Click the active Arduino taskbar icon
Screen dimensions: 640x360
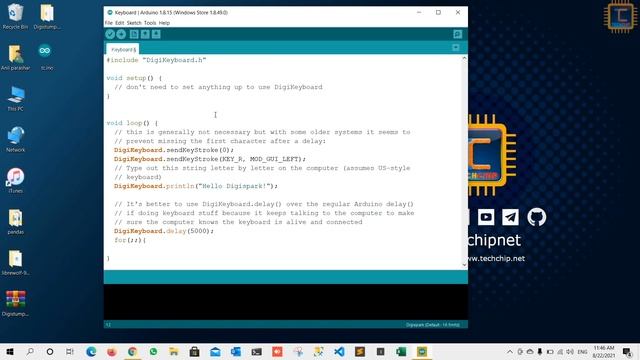422,351
